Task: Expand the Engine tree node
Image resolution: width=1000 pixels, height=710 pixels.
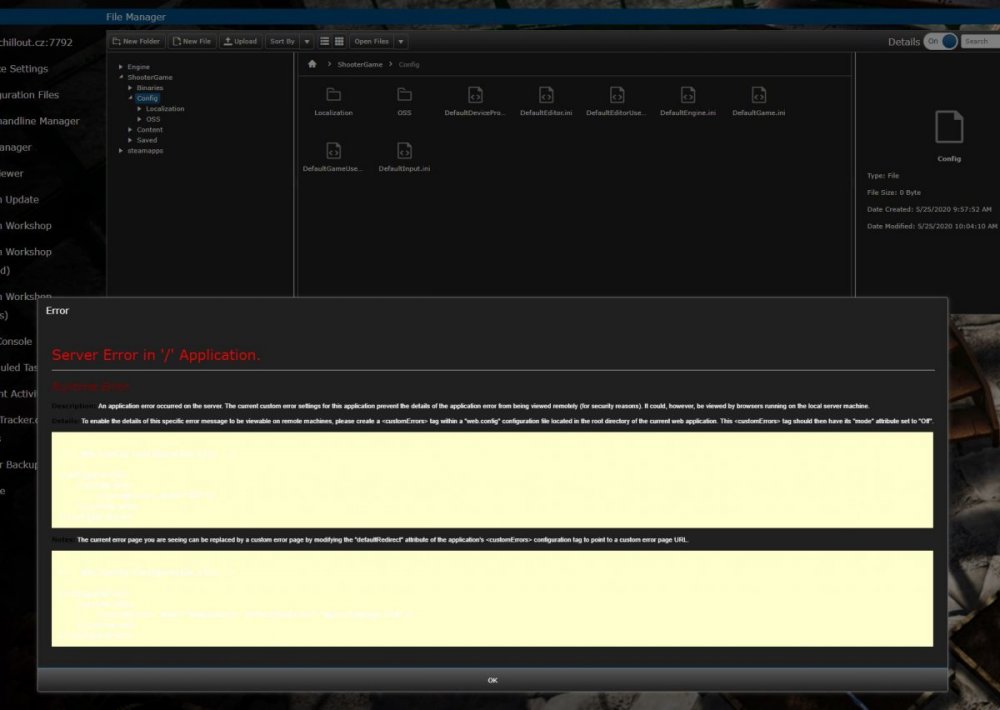Action: (120, 67)
